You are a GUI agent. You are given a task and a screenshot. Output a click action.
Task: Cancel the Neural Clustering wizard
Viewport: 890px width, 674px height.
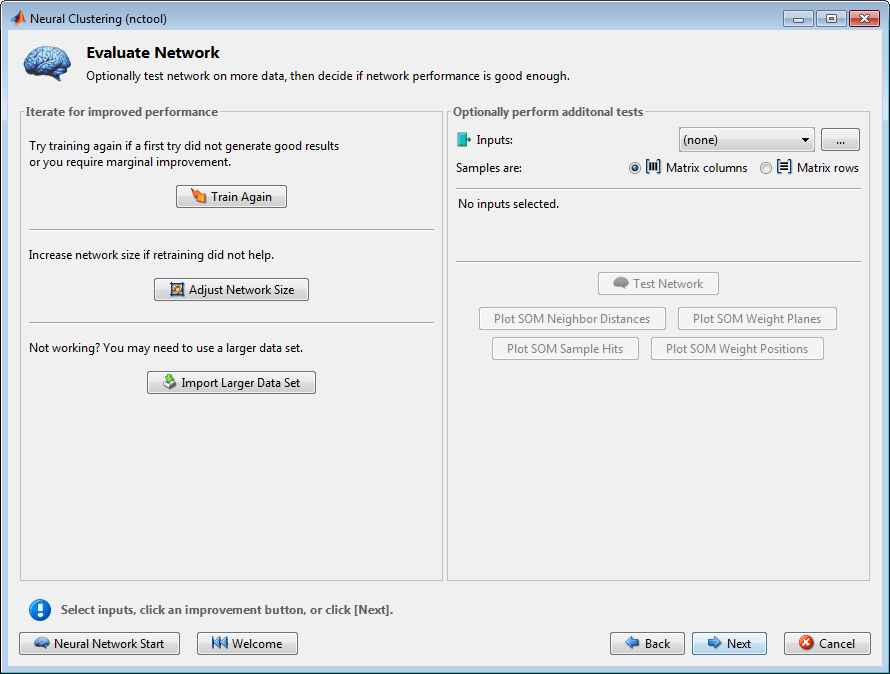pyautogui.click(x=827, y=643)
